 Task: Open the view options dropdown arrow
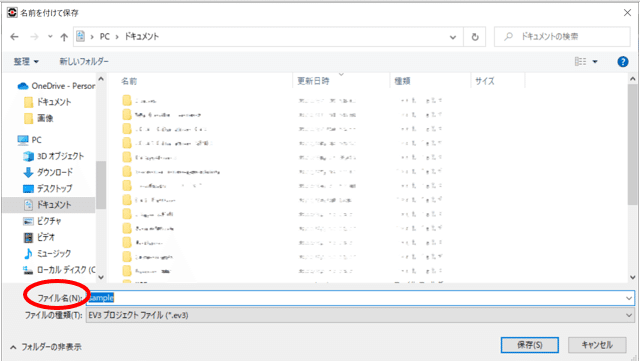tap(595, 62)
